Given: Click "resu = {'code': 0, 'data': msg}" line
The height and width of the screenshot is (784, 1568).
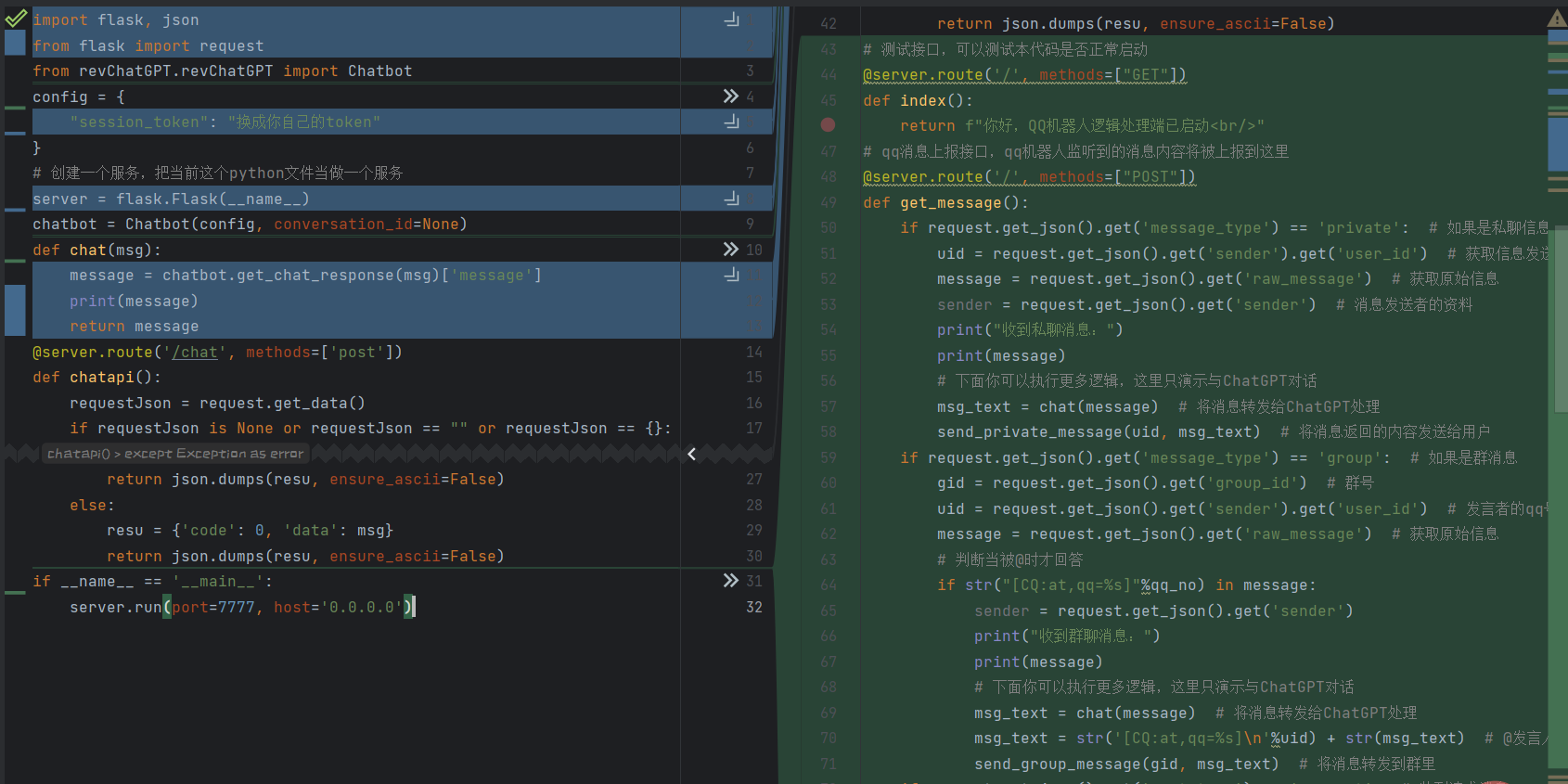Looking at the screenshot, I should [251, 531].
